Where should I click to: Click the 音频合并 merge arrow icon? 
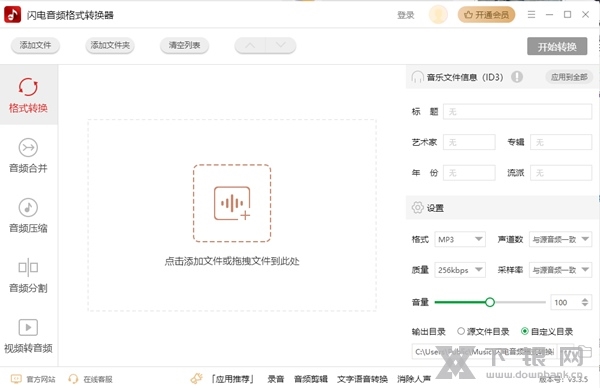tap(28, 147)
